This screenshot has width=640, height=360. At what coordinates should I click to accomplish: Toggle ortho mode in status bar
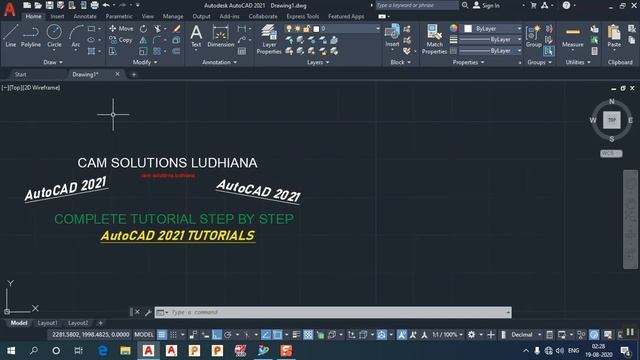(217, 335)
